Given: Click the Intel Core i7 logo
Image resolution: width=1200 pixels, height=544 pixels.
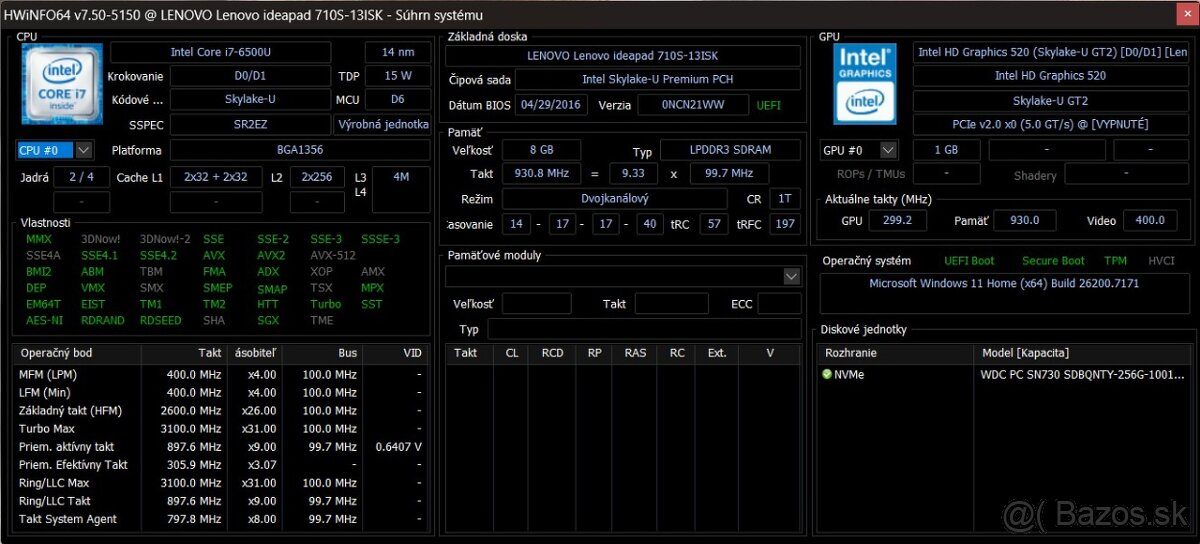Looking at the screenshot, I should pyautogui.click(x=60, y=84).
